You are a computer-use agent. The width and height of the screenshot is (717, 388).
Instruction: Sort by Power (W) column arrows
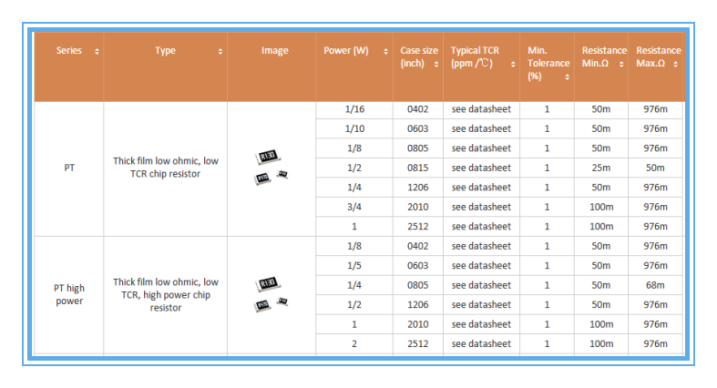[386, 51]
